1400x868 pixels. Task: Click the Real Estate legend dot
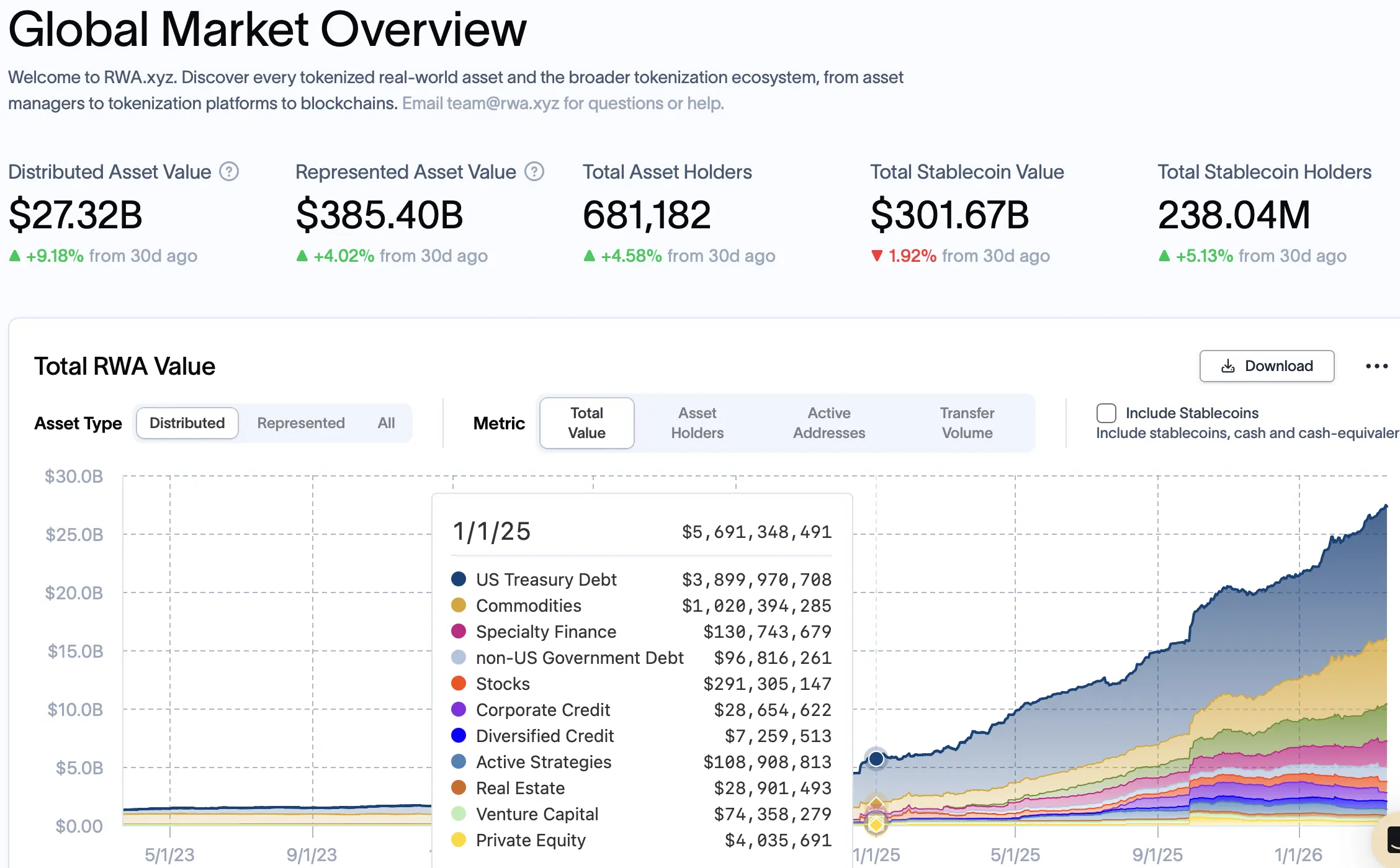[458, 787]
